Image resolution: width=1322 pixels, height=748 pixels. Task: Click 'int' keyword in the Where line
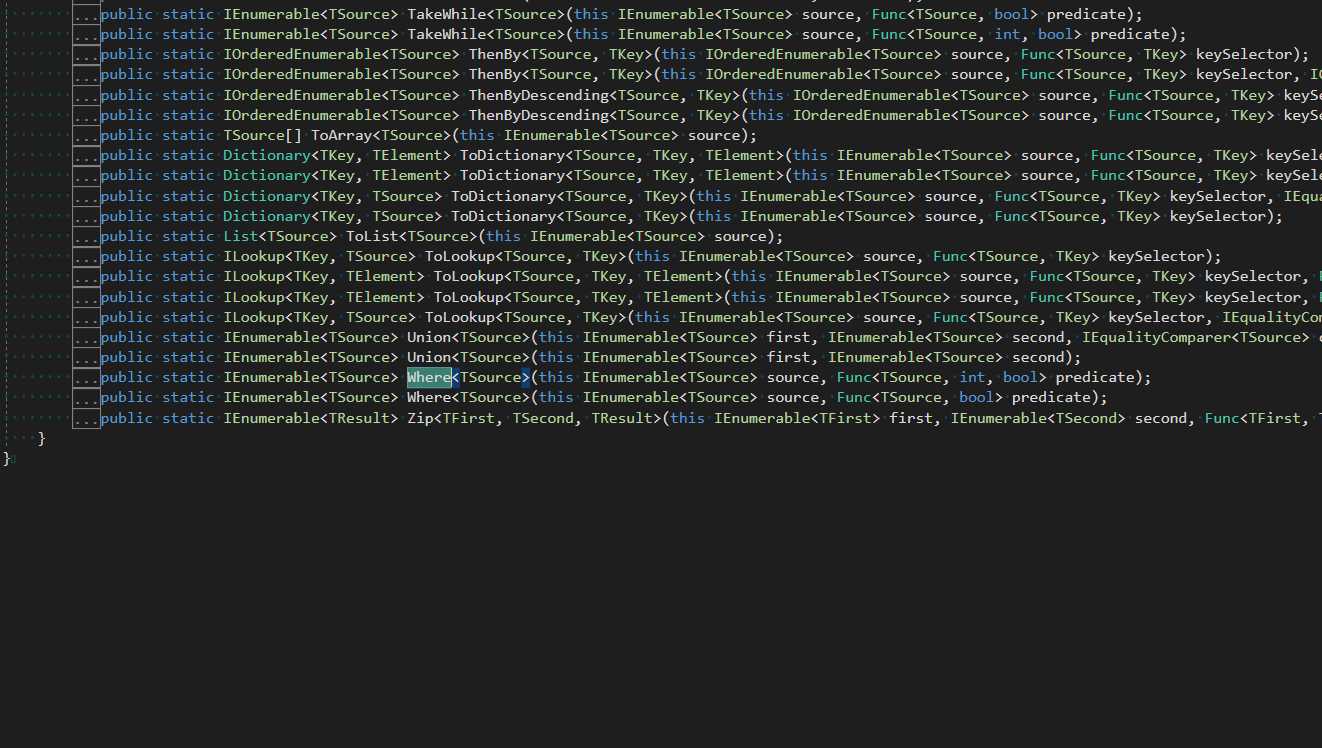point(972,377)
